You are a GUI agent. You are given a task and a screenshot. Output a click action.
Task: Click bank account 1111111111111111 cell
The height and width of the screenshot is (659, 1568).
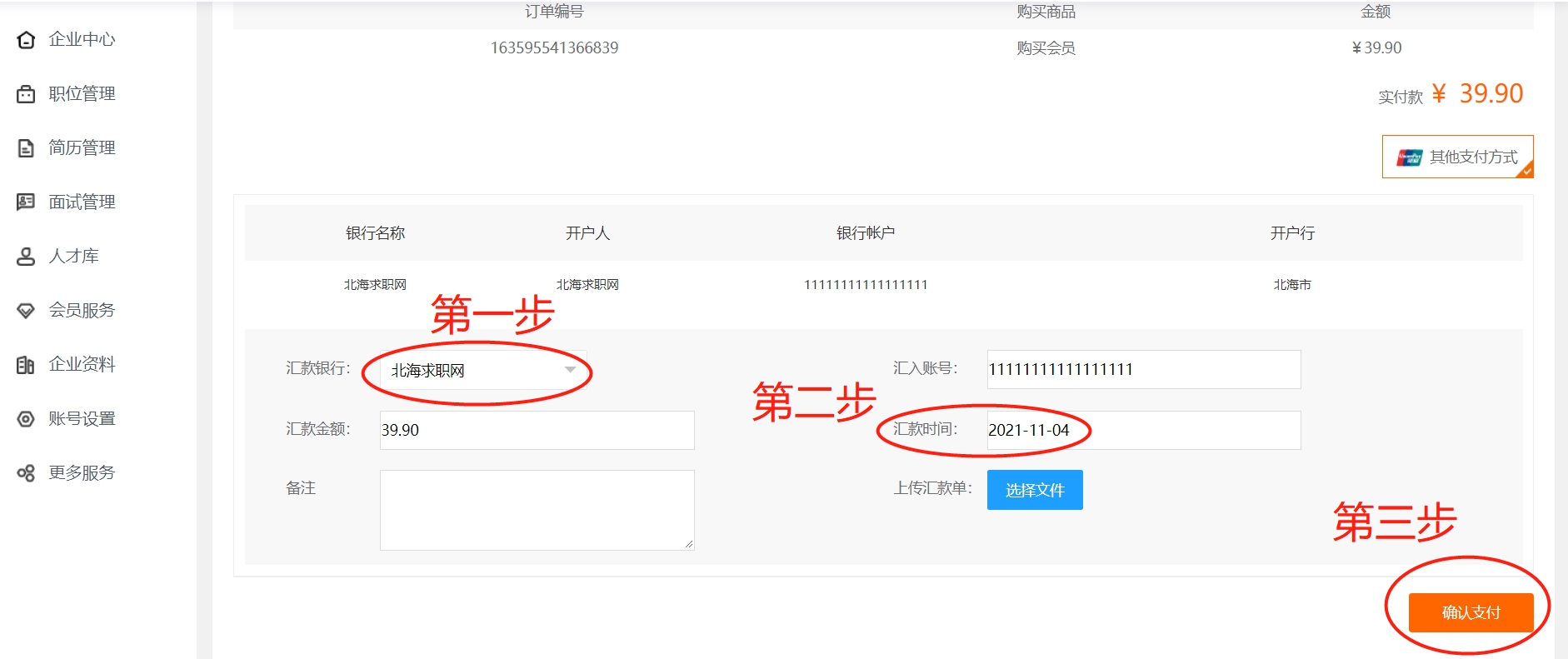click(866, 285)
